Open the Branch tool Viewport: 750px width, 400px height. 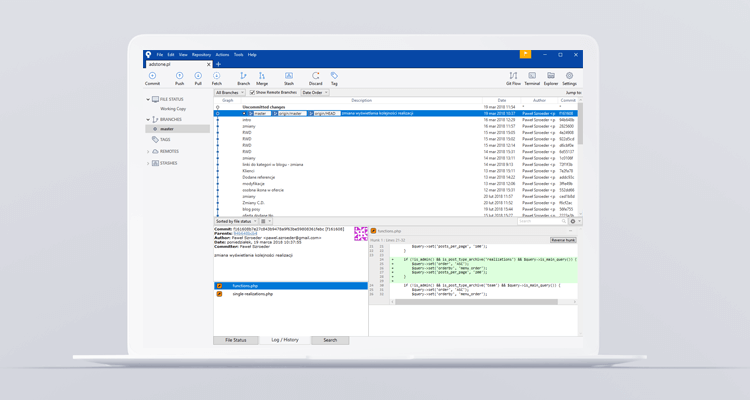(243, 78)
